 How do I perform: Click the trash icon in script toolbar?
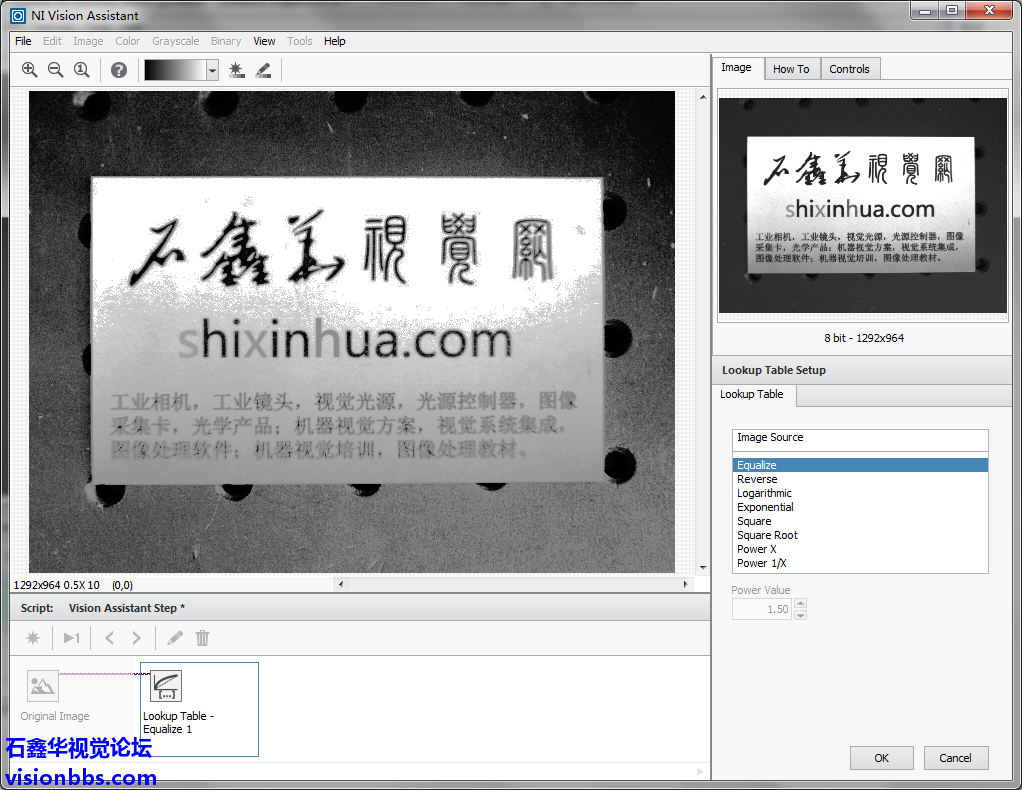pyautogui.click(x=202, y=638)
